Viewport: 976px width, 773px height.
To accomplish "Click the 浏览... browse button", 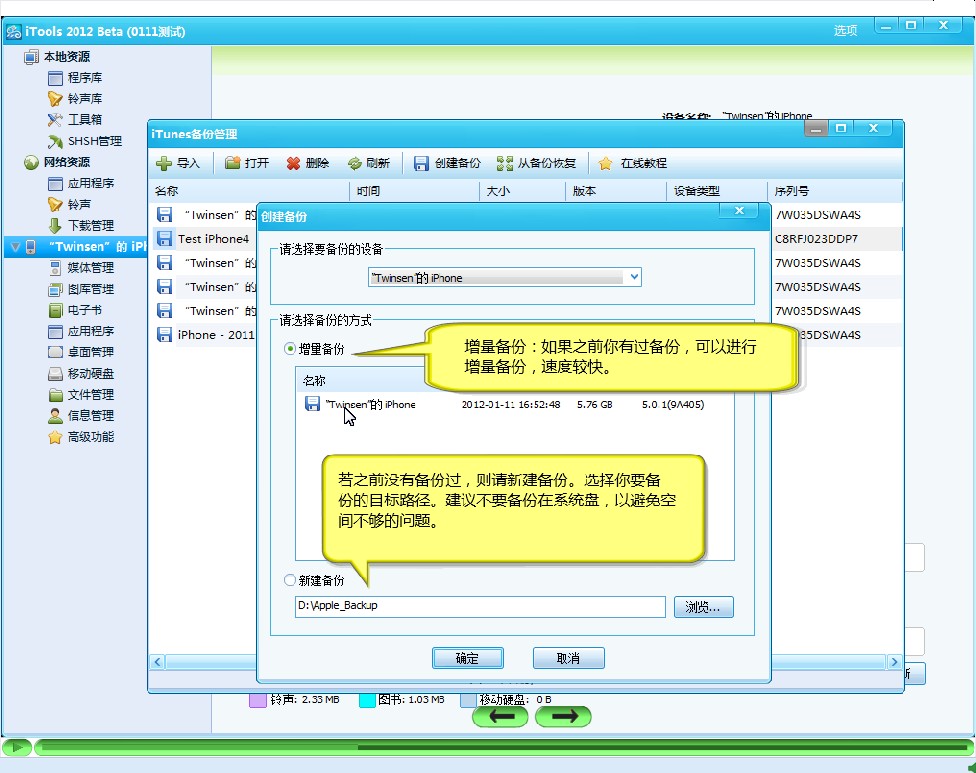I will (703, 607).
